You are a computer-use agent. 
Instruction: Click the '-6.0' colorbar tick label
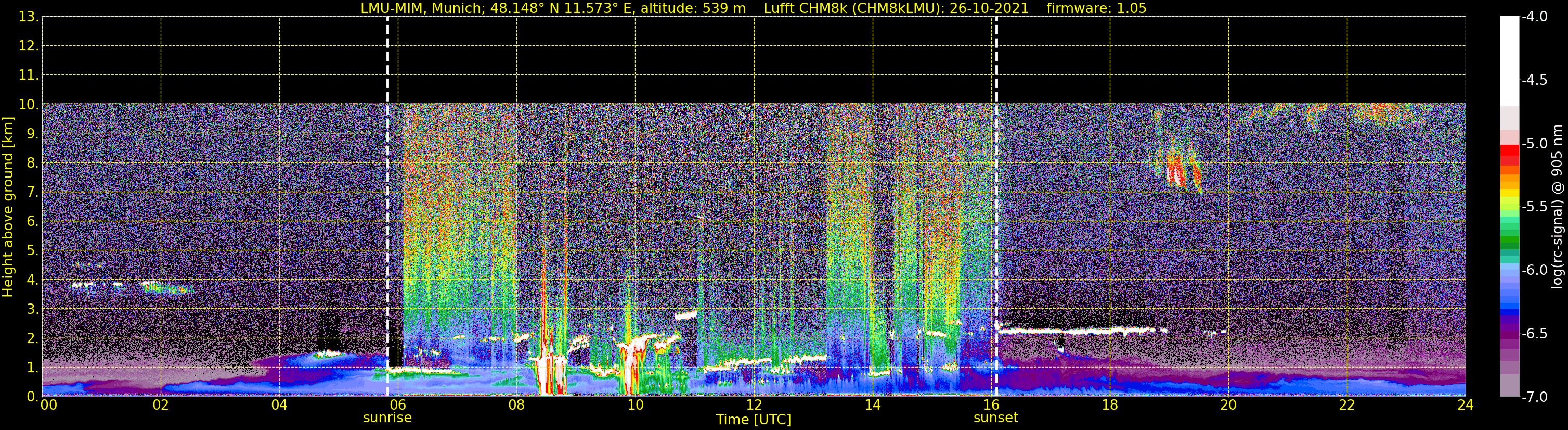[x=1535, y=270]
